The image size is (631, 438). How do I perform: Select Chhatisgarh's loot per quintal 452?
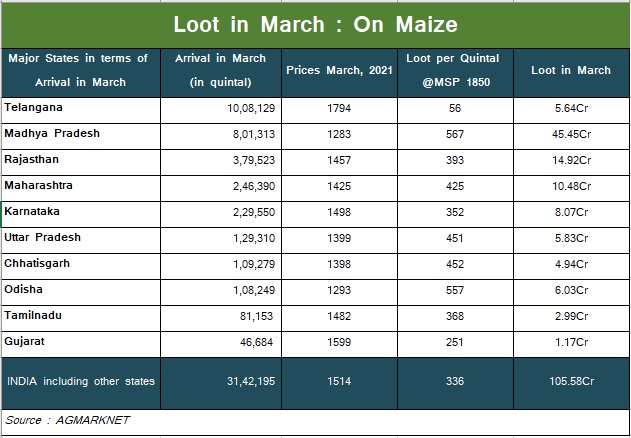(x=453, y=264)
